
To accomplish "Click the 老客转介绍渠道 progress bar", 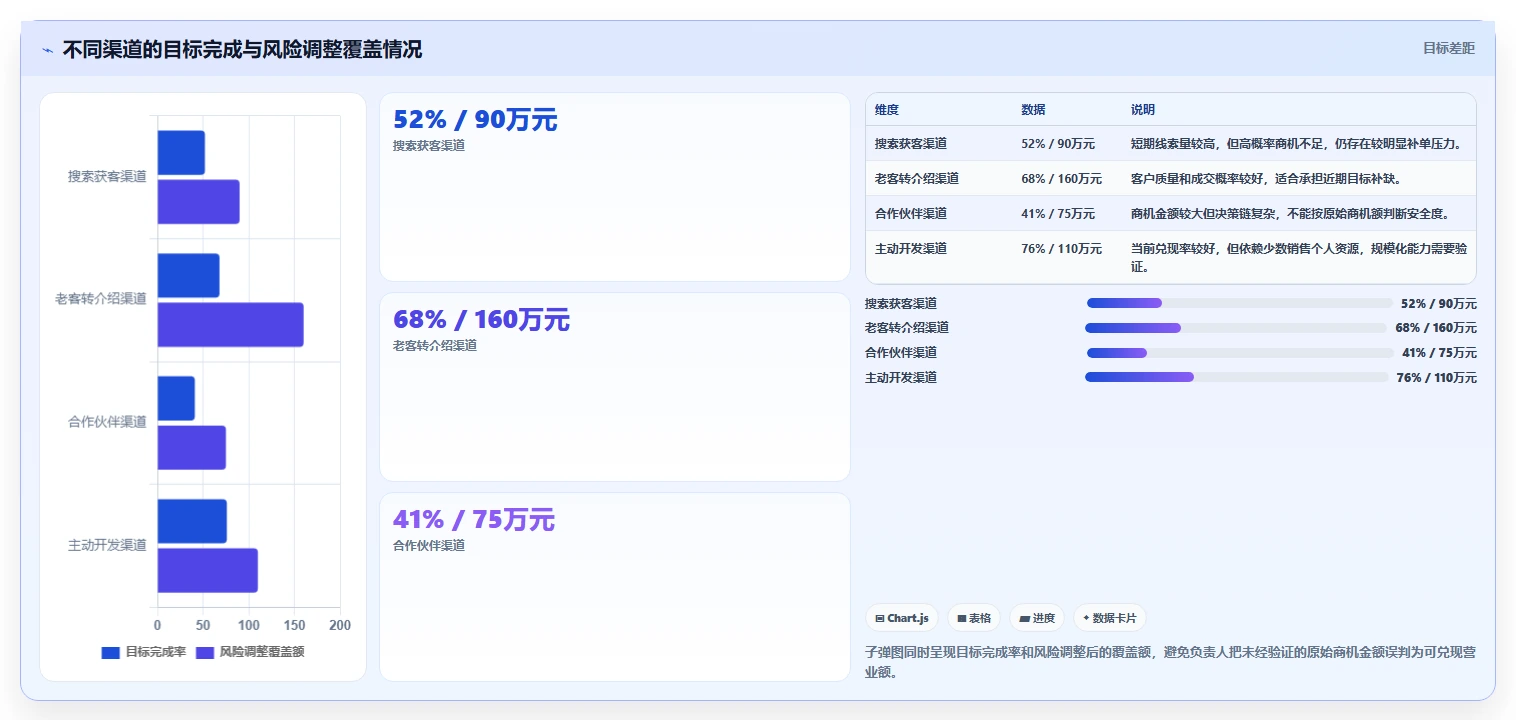I will pos(1237,328).
